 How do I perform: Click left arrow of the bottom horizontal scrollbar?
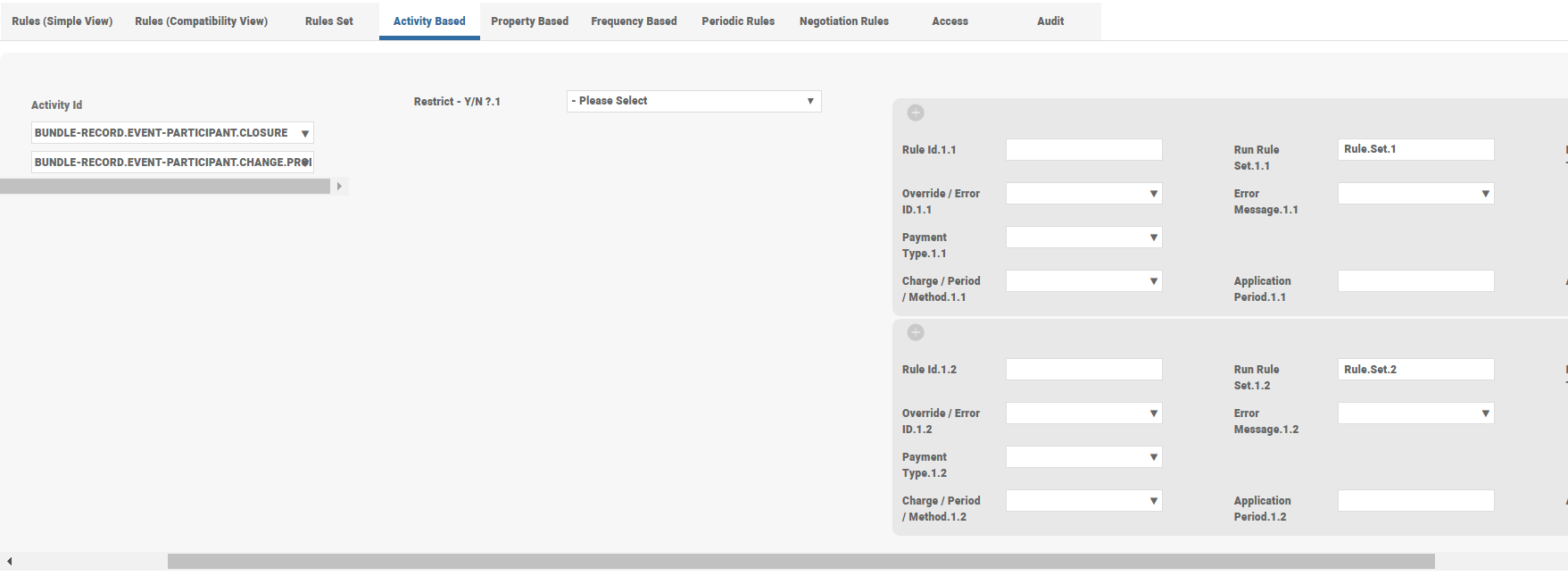9,562
